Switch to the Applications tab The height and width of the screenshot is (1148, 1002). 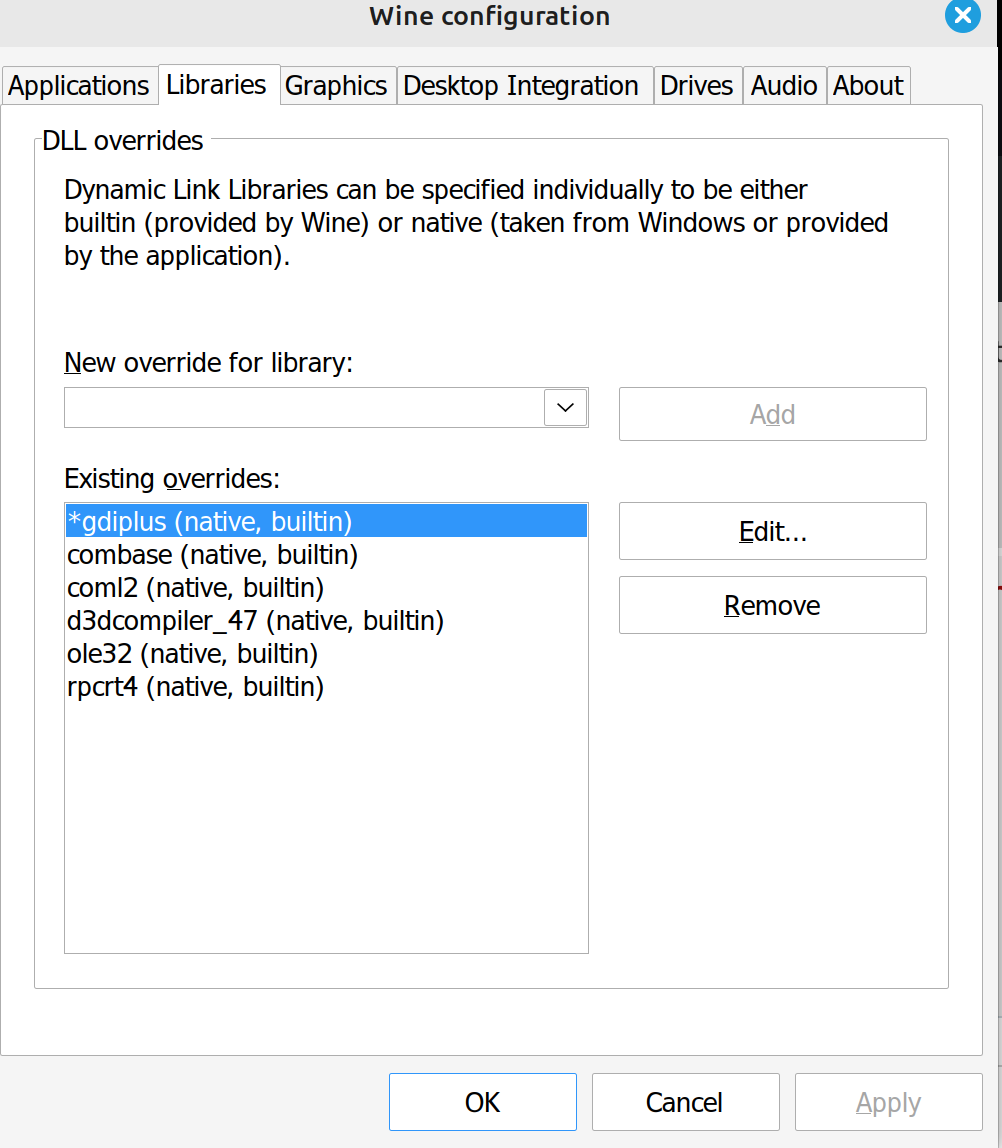pyautogui.click(x=79, y=86)
